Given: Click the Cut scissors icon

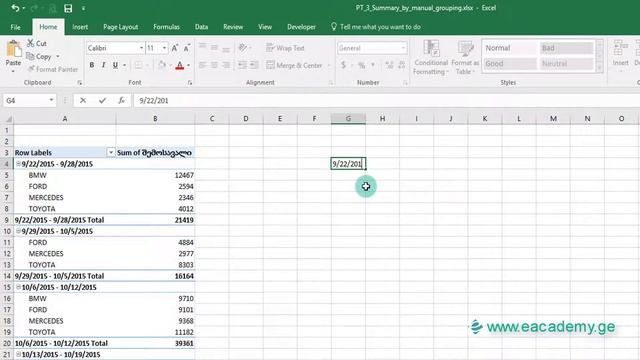Looking at the screenshot, I should click(x=31, y=43).
